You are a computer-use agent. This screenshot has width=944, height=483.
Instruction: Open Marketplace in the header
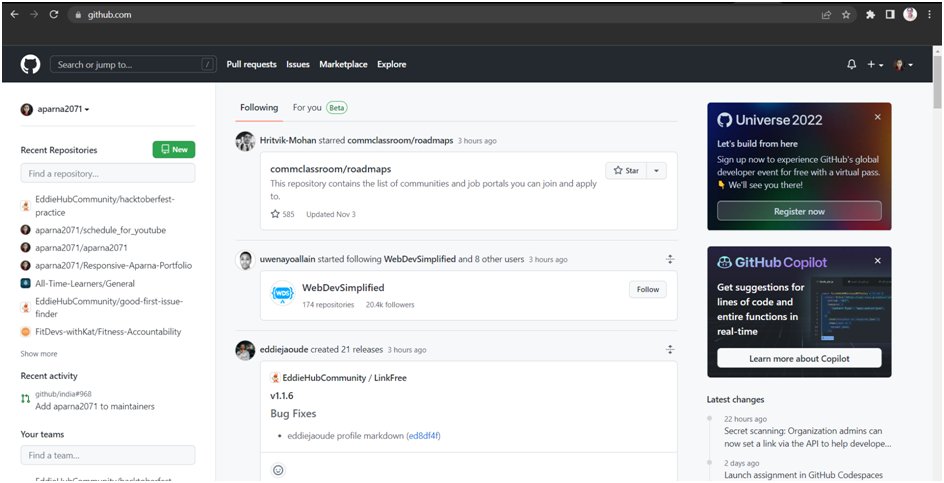click(343, 64)
